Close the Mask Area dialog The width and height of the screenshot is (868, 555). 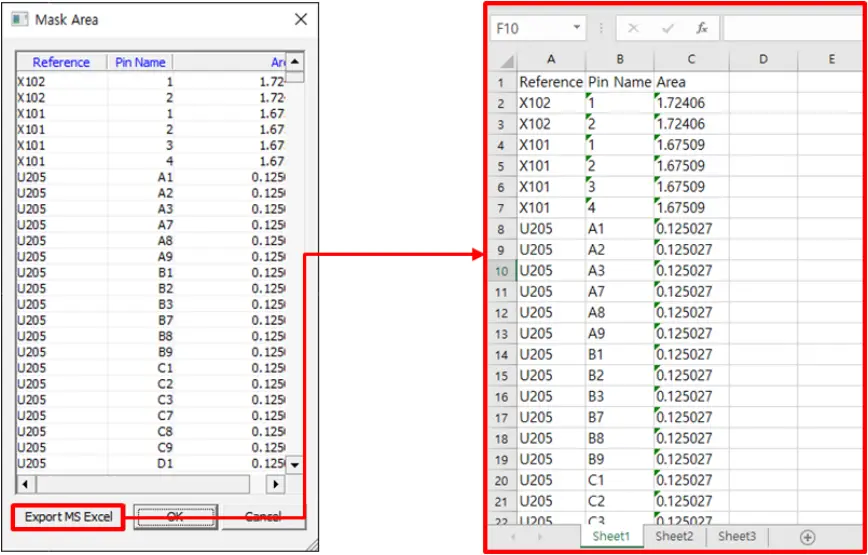[x=301, y=20]
